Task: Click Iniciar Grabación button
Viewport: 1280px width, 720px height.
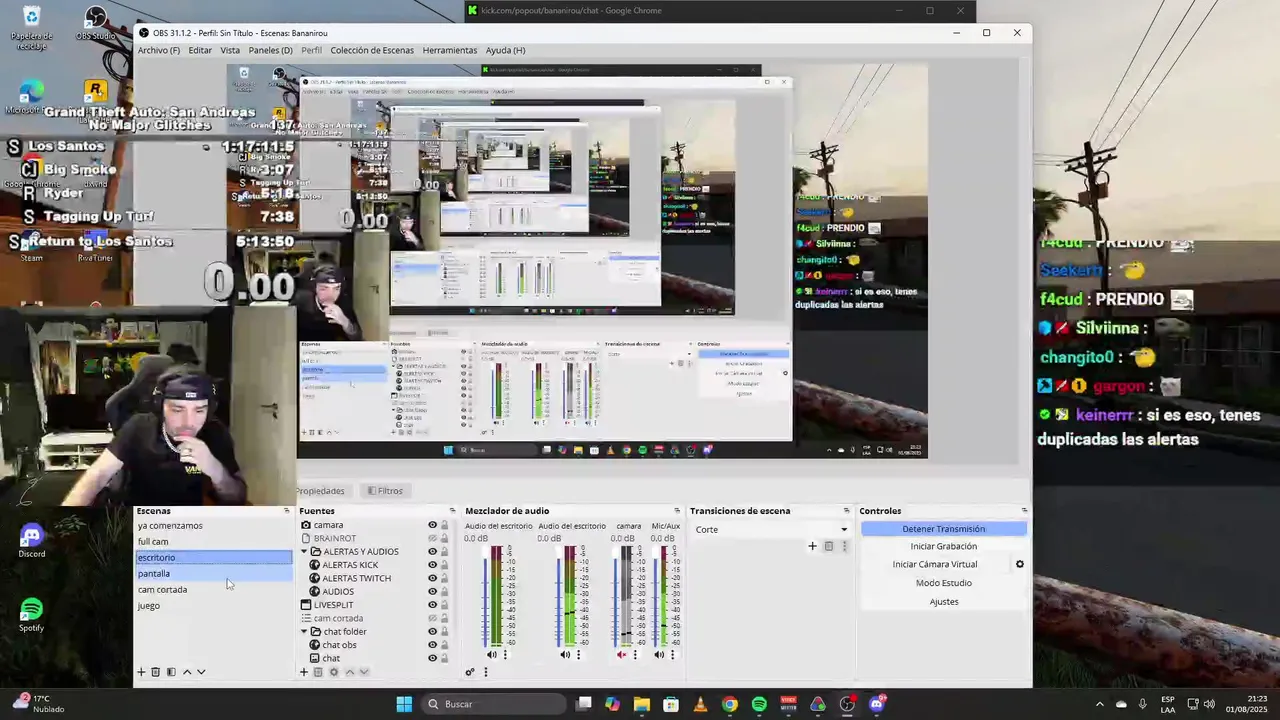Action: point(944,547)
